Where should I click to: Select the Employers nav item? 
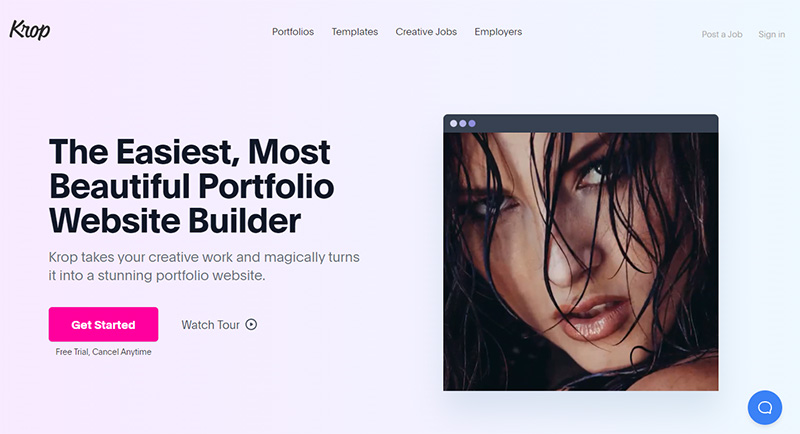click(498, 32)
